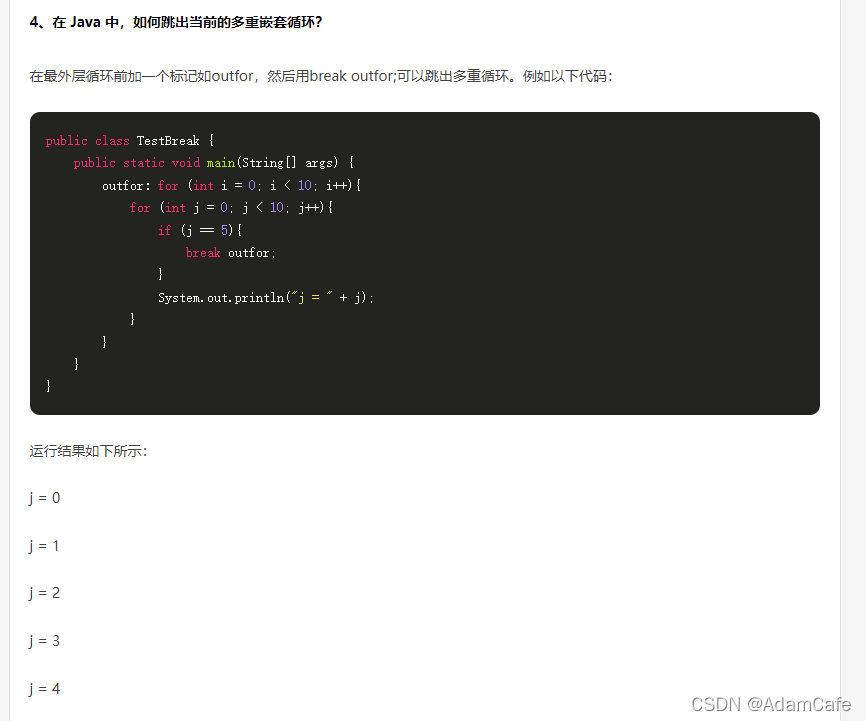Click the code line 'public class TestBreak {'

pos(130,141)
